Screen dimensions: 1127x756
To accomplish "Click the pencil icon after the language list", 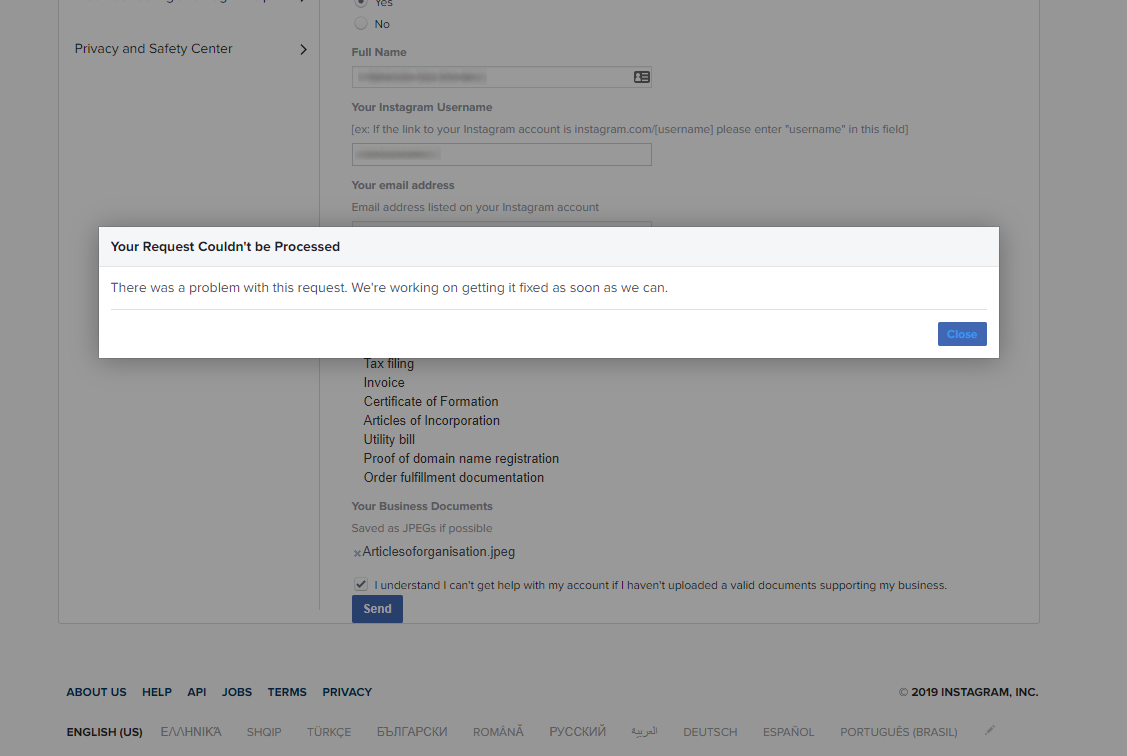I will point(990,730).
